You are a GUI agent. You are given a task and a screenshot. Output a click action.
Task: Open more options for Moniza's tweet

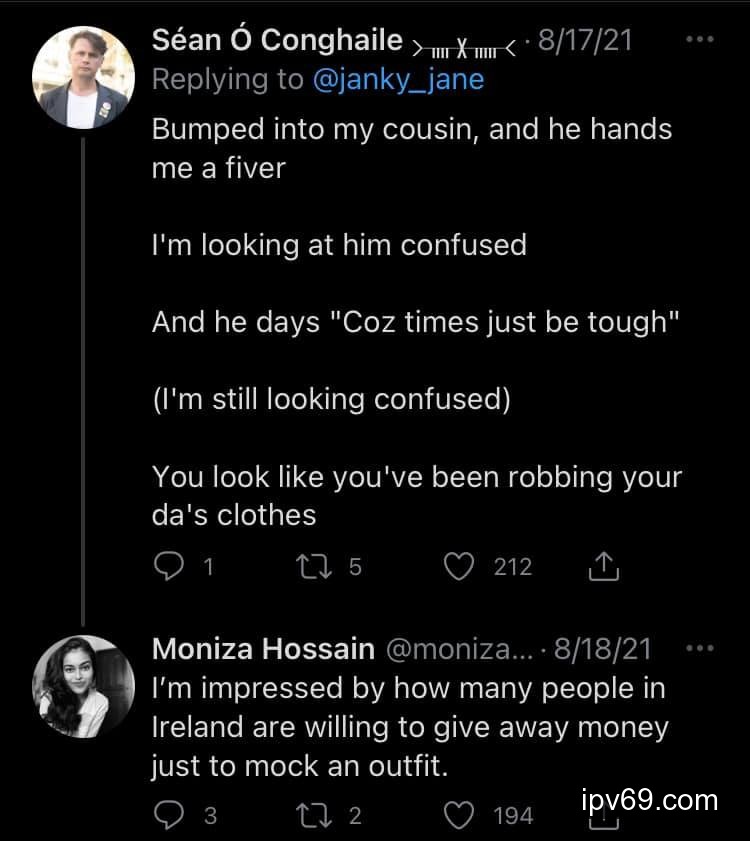[x=699, y=648]
